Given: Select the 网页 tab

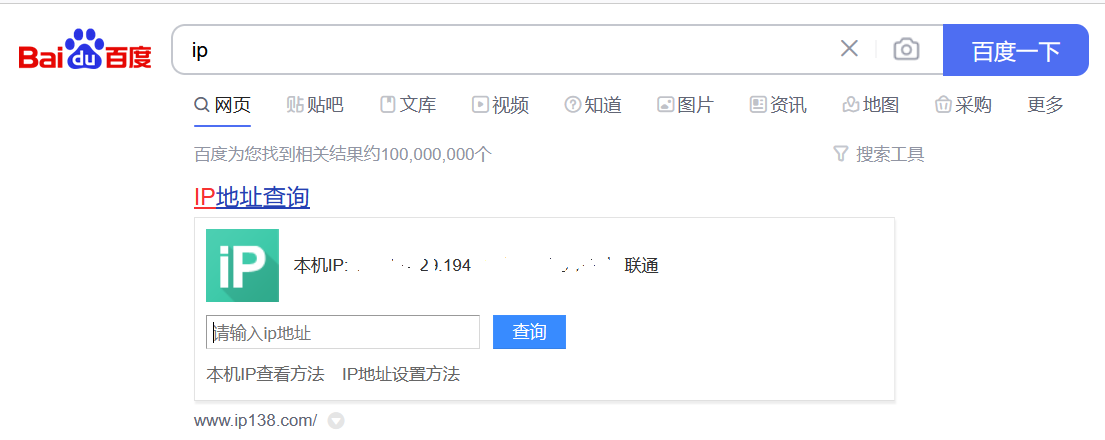Looking at the screenshot, I should point(223,105).
